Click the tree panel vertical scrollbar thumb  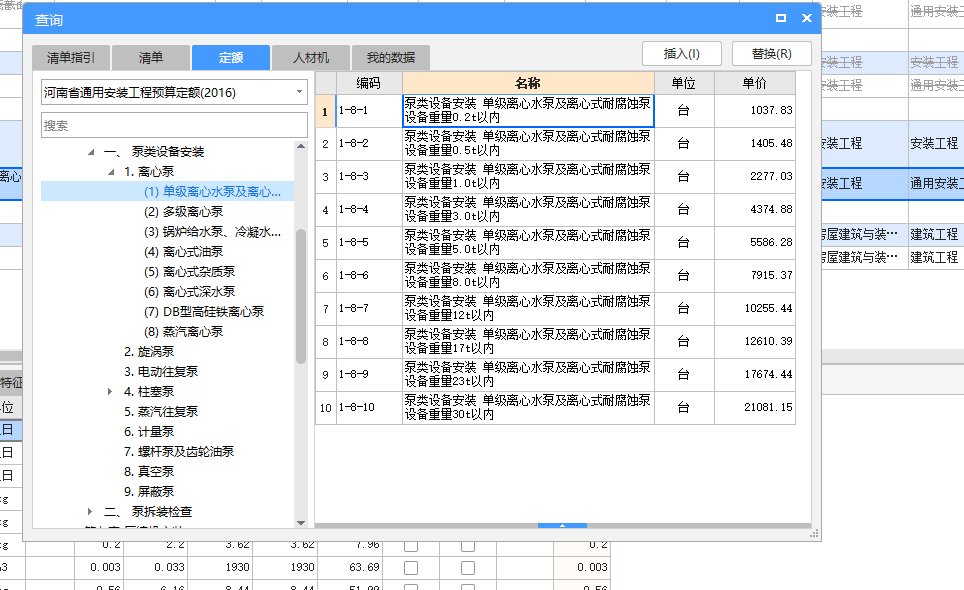(301, 296)
